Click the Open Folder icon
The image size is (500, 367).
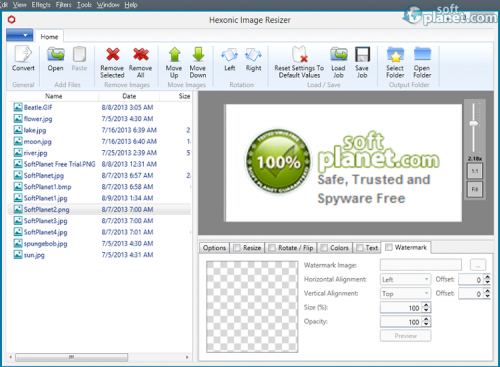point(422,54)
